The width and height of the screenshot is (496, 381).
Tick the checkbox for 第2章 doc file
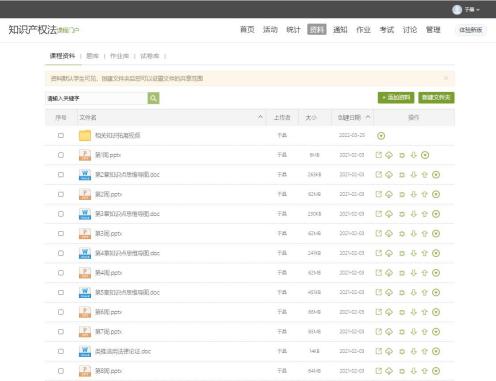click(61, 174)
